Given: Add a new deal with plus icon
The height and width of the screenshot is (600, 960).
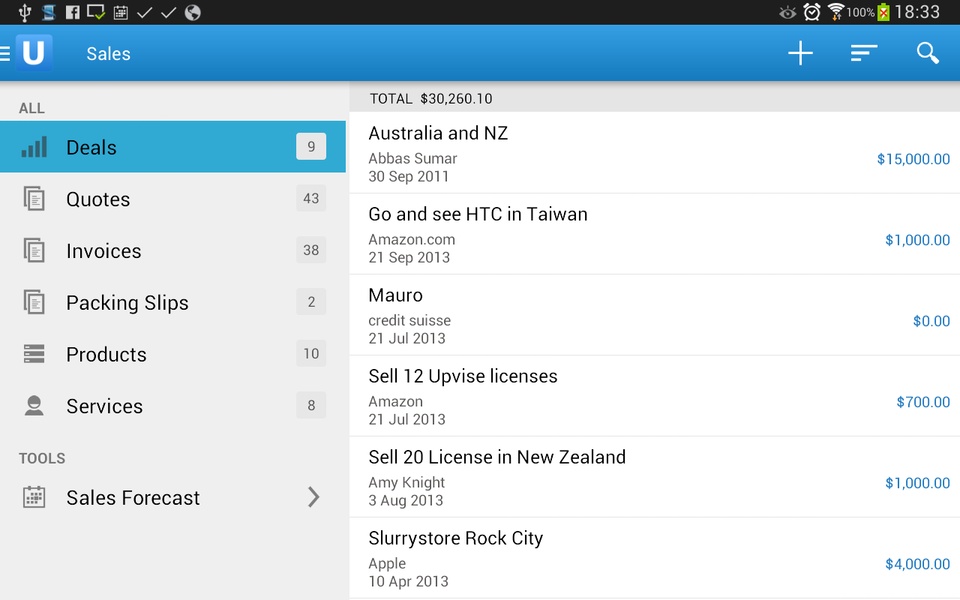Looking at the screenshot, I should 800,53.
